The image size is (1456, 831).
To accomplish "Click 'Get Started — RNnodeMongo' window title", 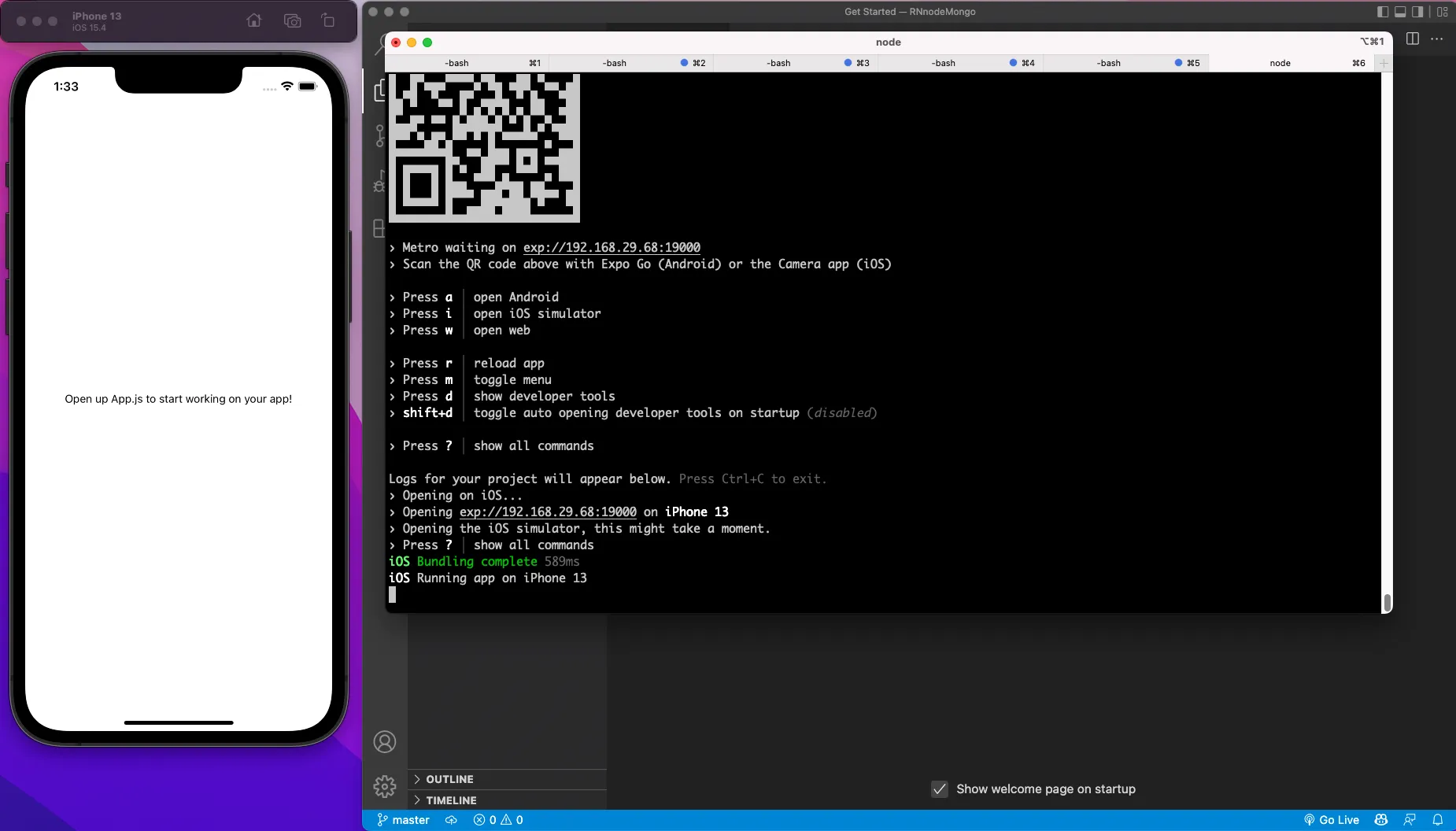I will coord(910,12).
